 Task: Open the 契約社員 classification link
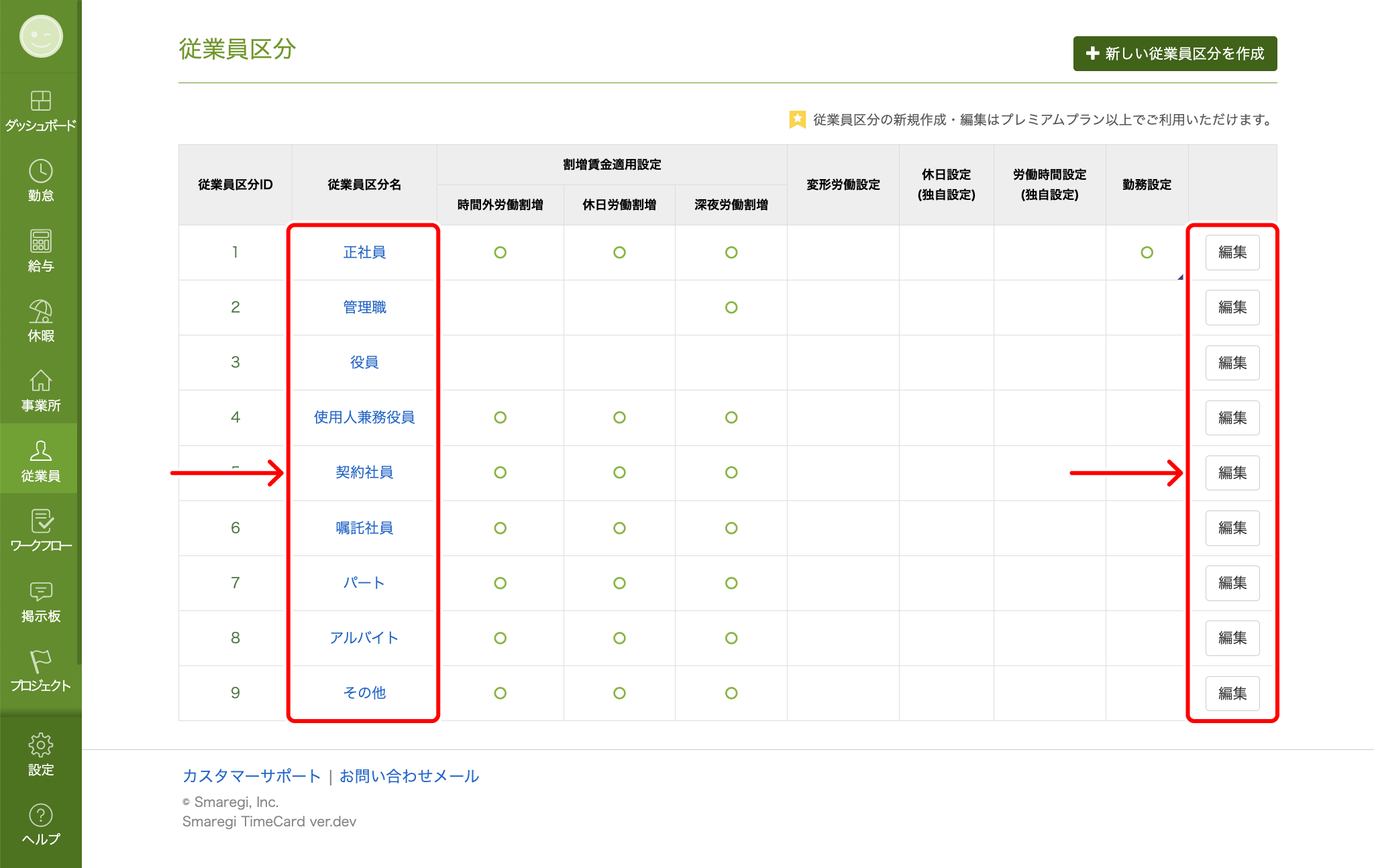364,472
